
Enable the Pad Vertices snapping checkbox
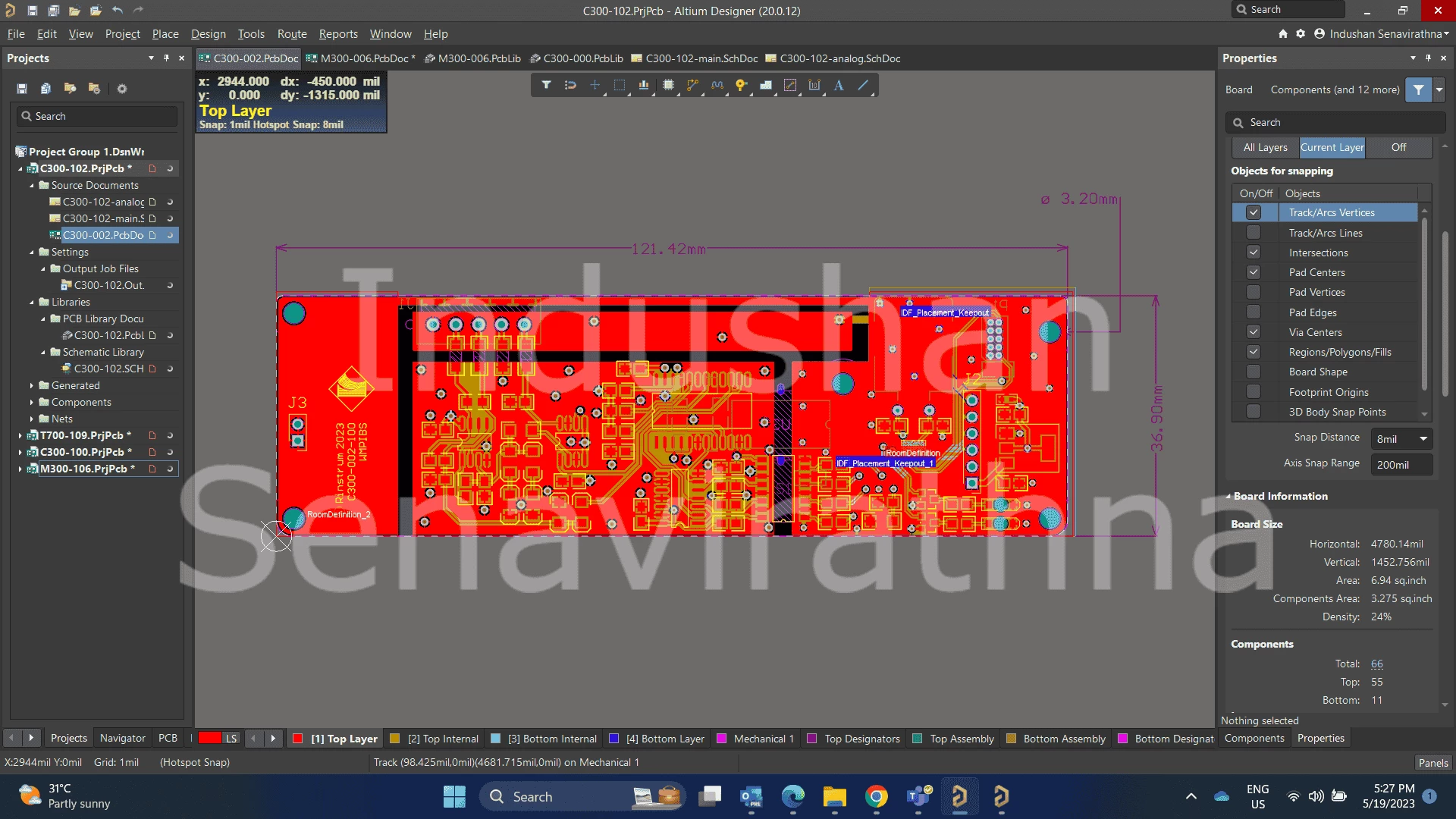pos(1254,292)
